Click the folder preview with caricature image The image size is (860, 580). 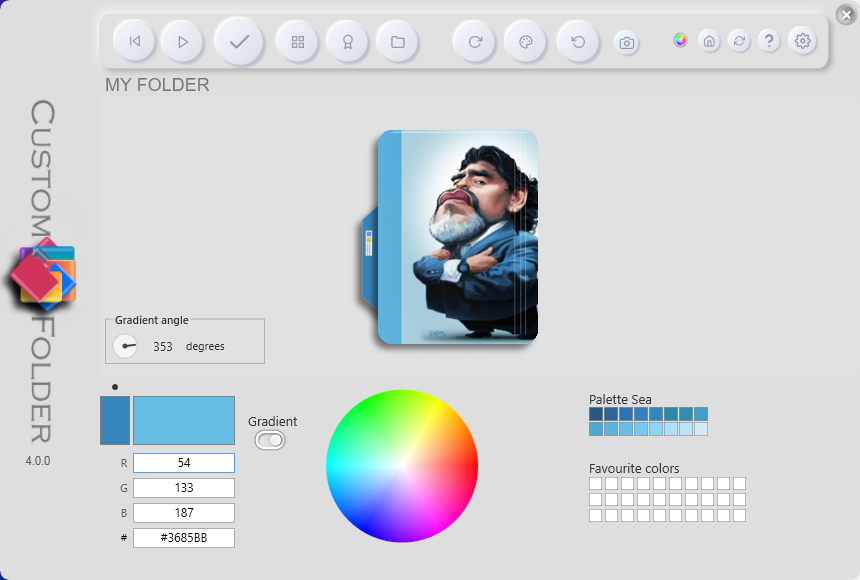point(450,237)
